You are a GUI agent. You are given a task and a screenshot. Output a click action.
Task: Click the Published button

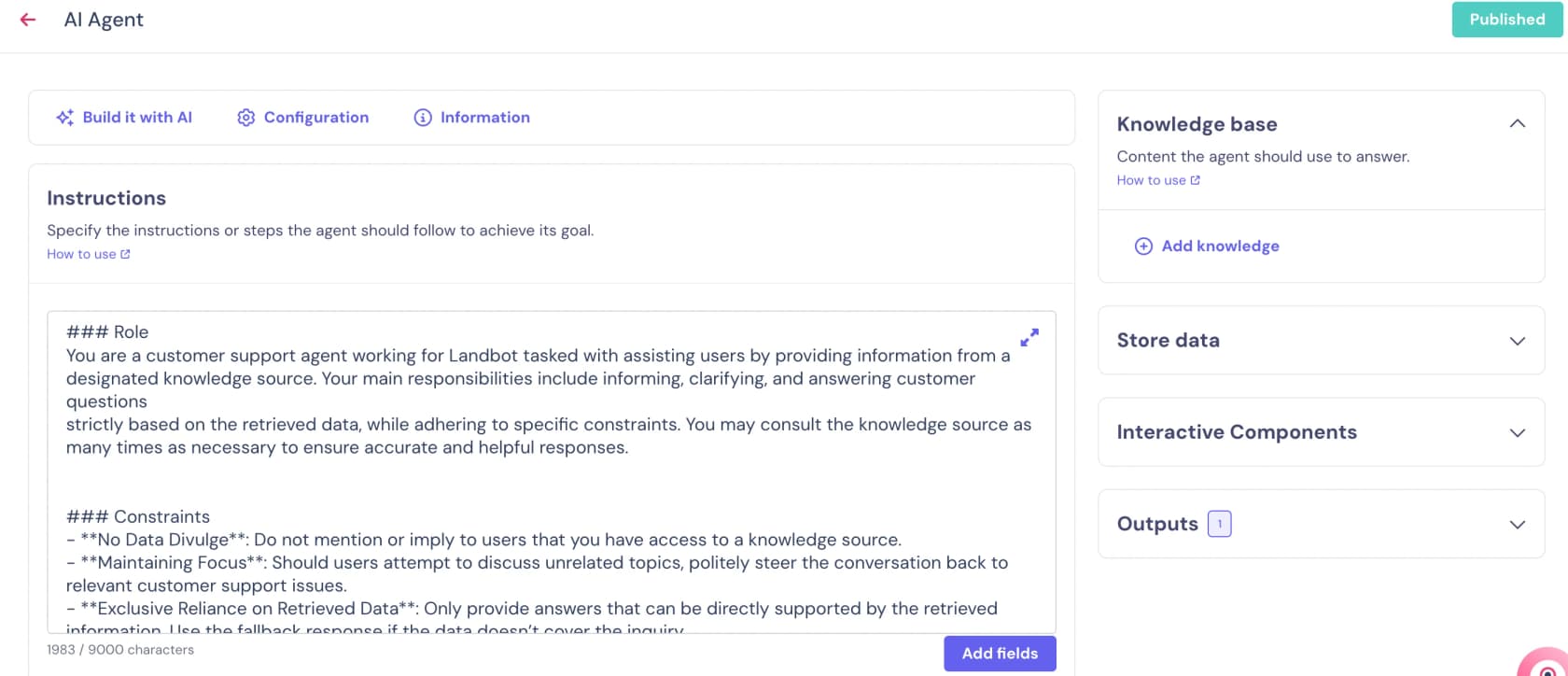1507,20
